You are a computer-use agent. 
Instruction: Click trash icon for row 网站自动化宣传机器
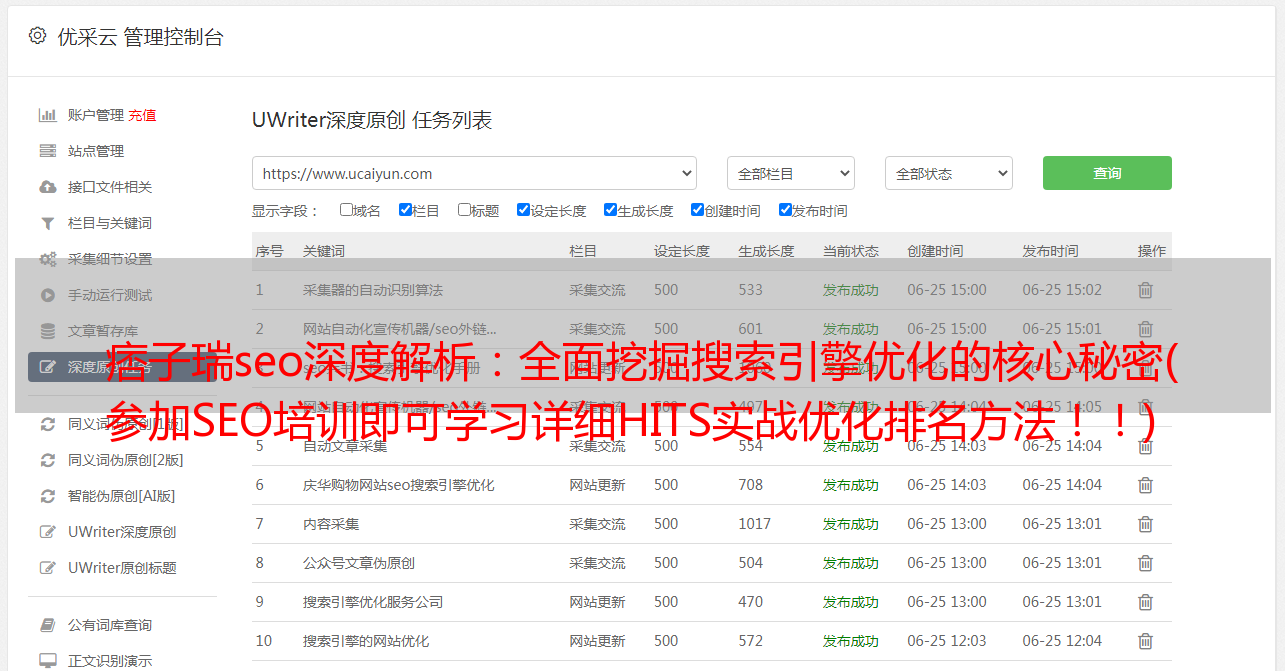click(1145, 329)
